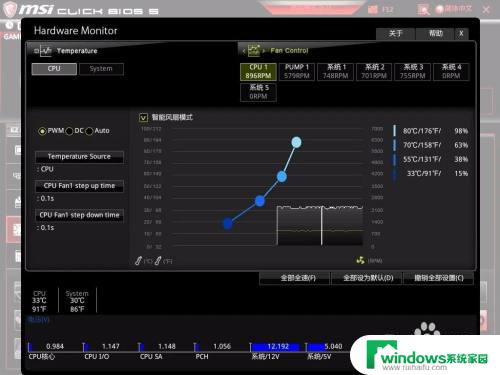Click the Fahrenheit thermometer icon below the graph
Viewport: 500px width, 375px height.
click(158, 261)
